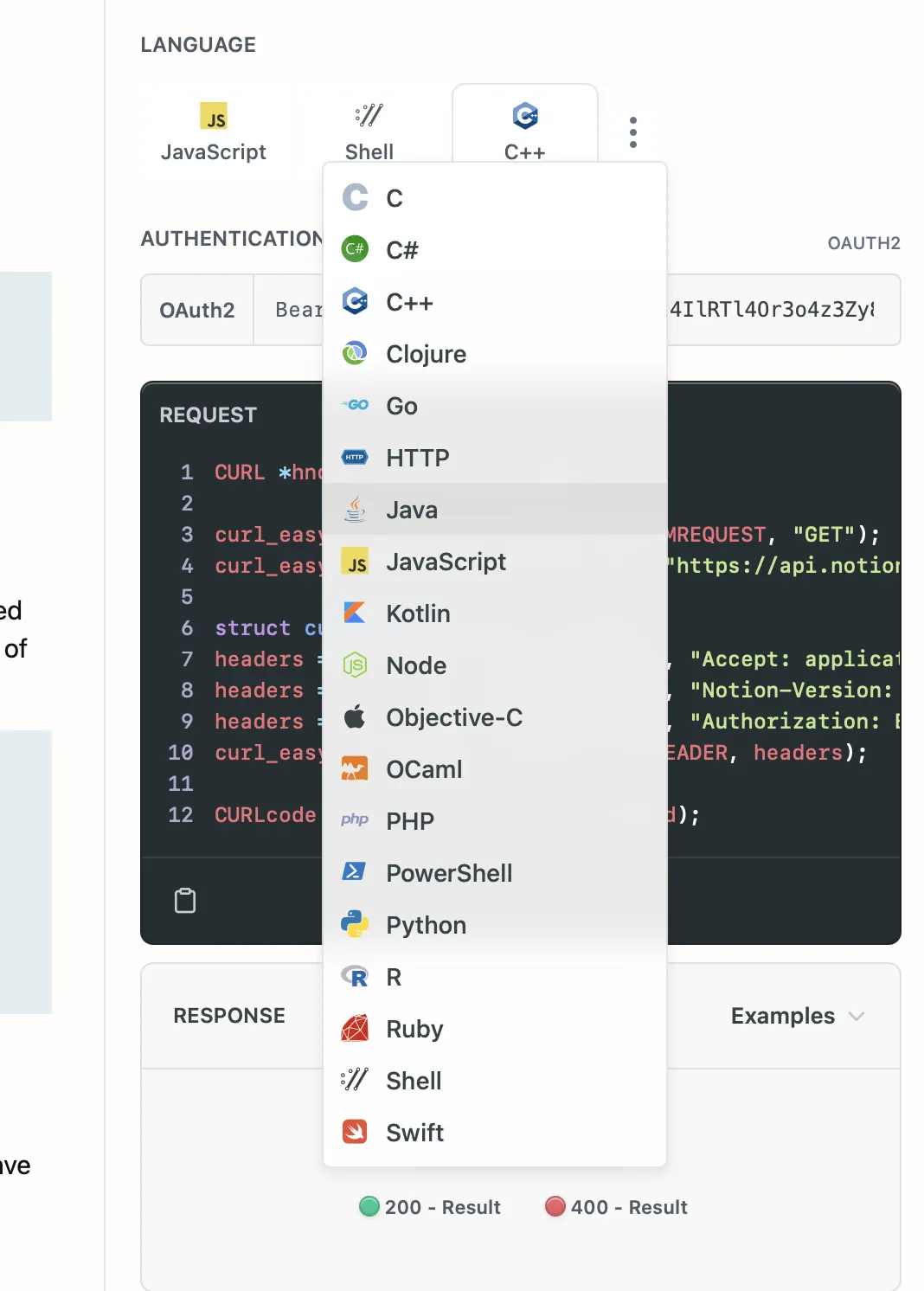The image size is (924, 1291).
Task: Click the PHP logo icon
Action: pos(355,819)
